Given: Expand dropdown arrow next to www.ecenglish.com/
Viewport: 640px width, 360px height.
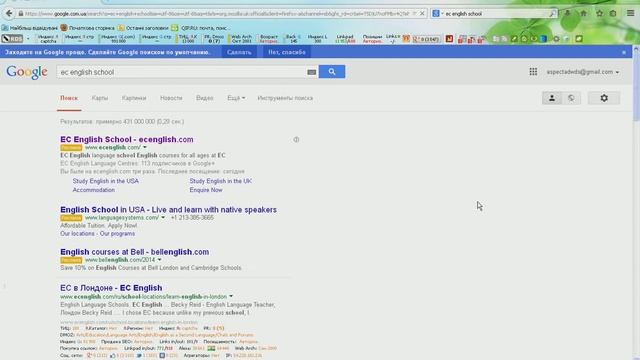Looking at the screenshot, I should click(145, 147).
